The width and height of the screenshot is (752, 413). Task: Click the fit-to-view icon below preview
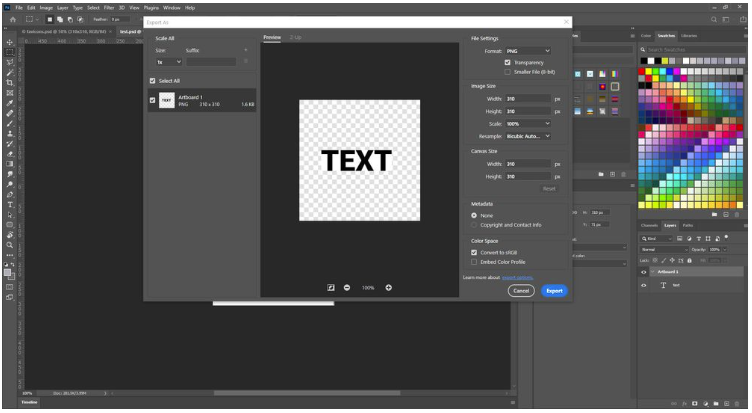pyautogui.click(x=331, y=288)
